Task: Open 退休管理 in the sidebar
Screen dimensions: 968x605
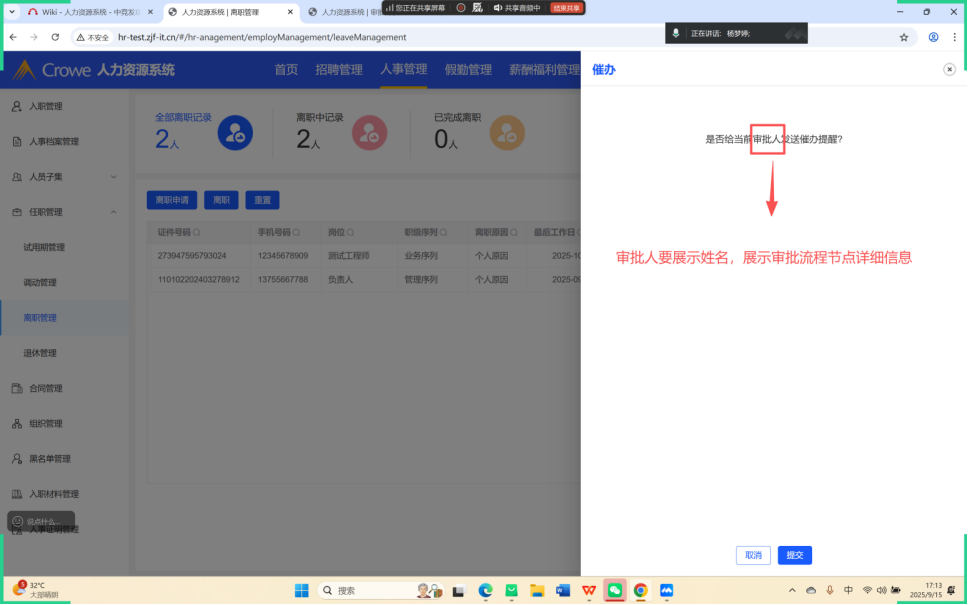Action: (x=64, y=353)
